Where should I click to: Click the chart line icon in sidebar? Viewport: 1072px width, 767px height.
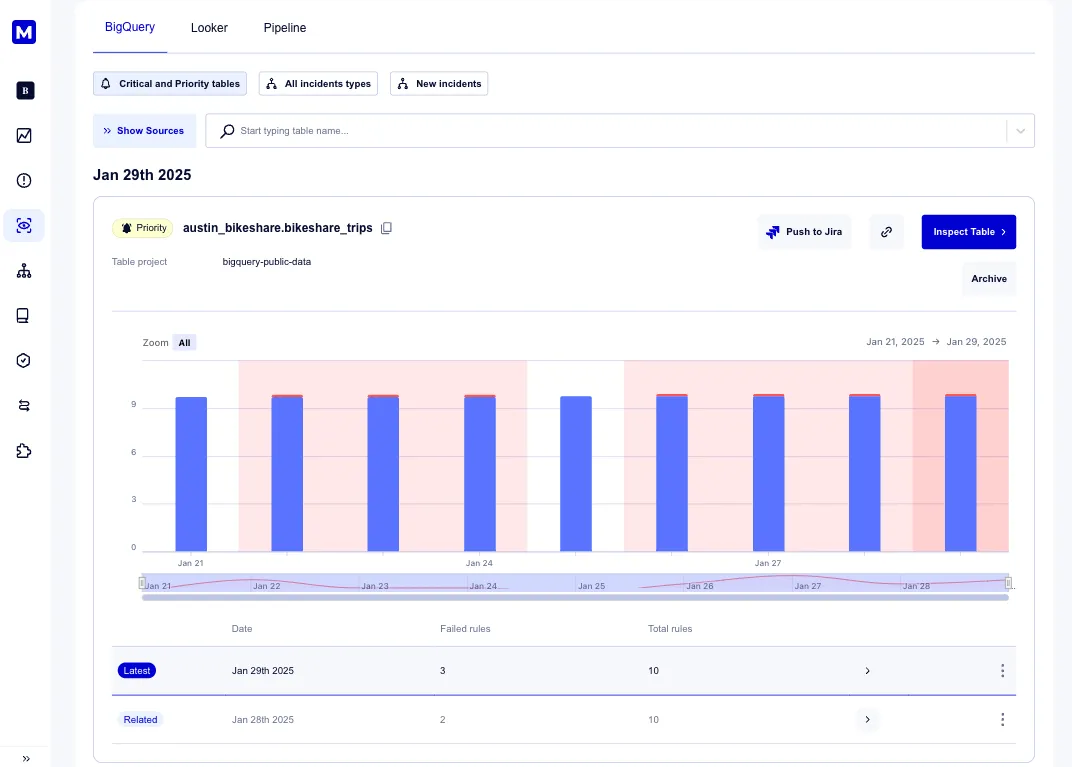(24, 136)
